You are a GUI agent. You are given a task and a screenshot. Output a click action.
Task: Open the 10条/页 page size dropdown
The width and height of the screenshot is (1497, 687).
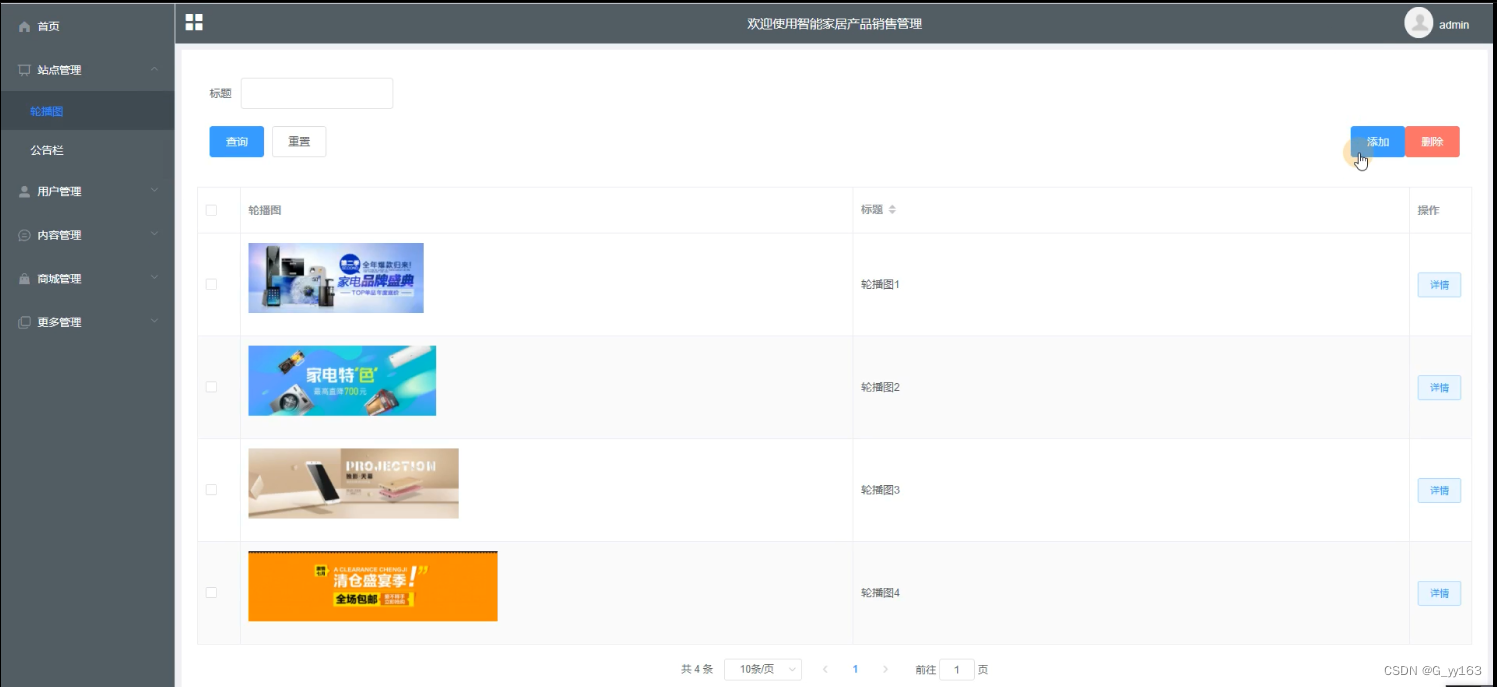pyautogui.click(x=763, y=669)
